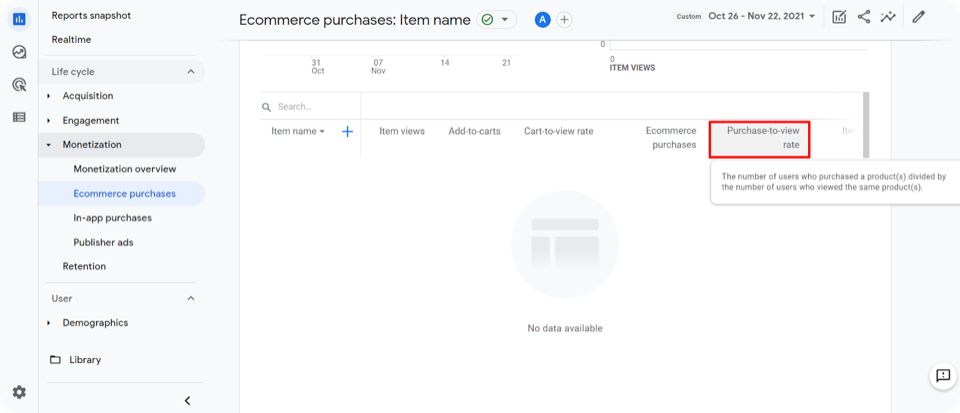Screen dimensions: 960x413
Task: Collapse the Life cycle section
Action: coord(191,72)
